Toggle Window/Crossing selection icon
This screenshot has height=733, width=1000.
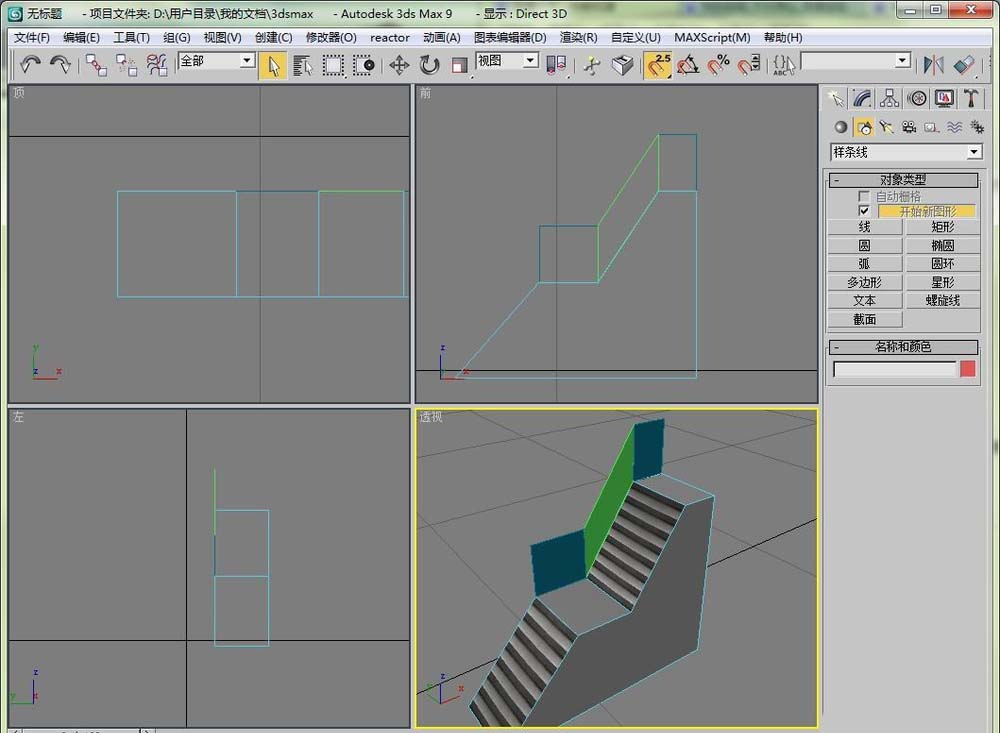click(x=364, y=65)
